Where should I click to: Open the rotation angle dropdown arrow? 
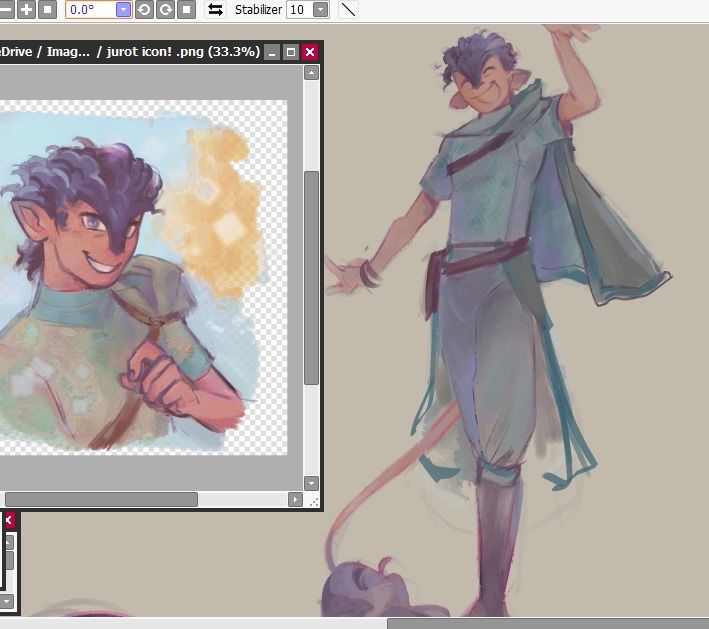tap(123, 9)
